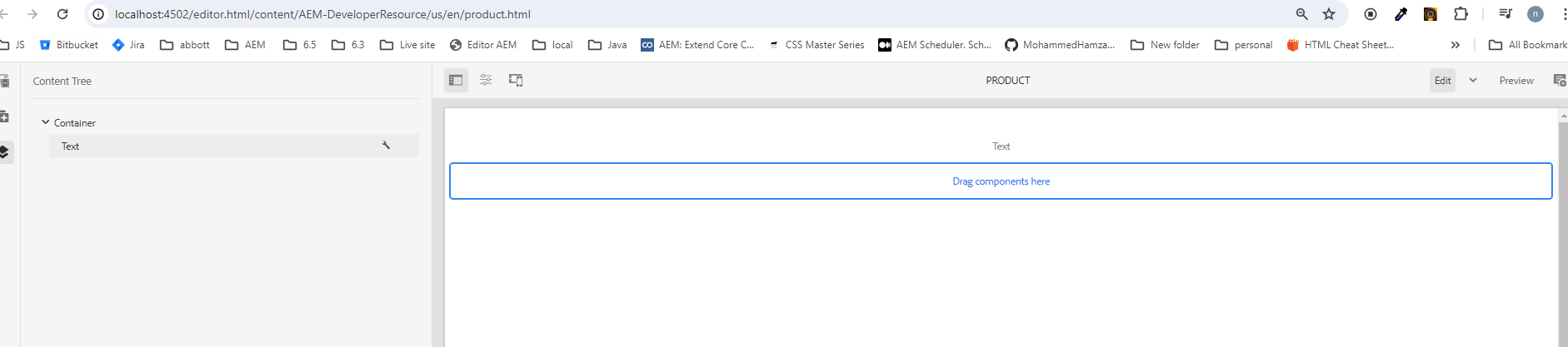Screen dimensions: 1568x347
Task: Expand the hidden bookmarks overflow chevron
Action: coord(1456,45)
